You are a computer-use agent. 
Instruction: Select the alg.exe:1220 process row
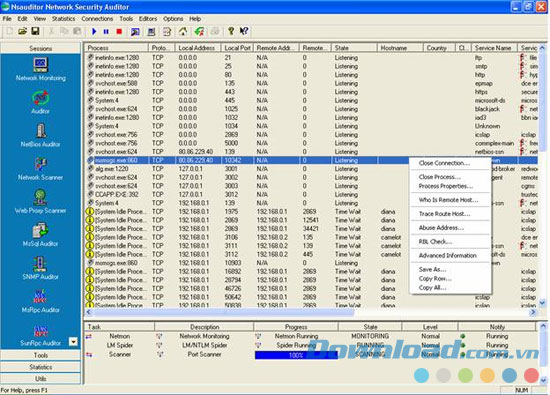coord(310,169)
